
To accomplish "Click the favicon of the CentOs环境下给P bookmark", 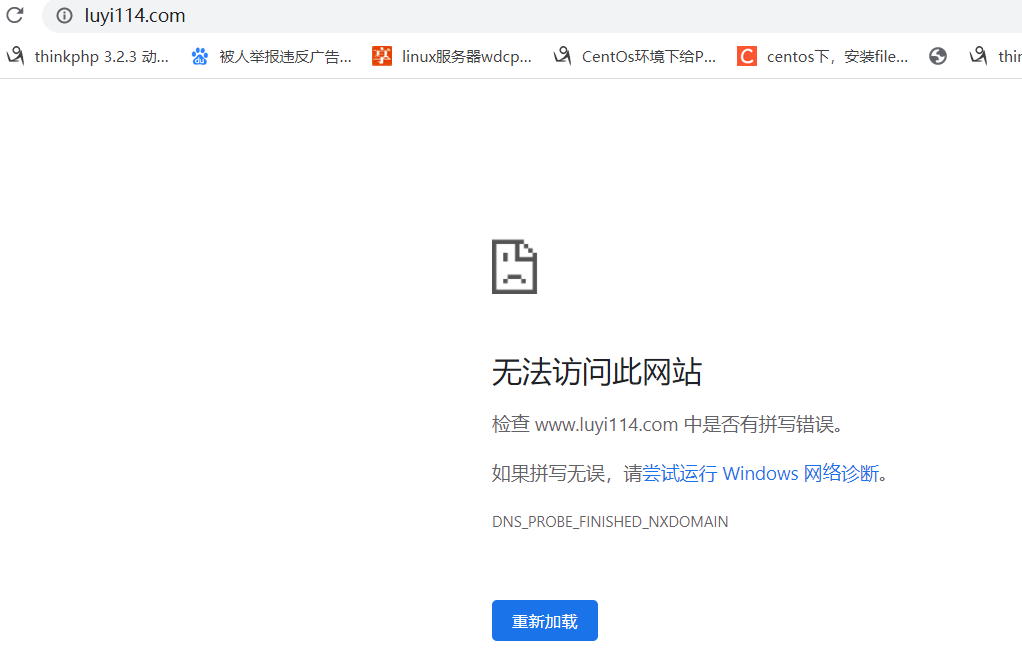I will [563, 57].
